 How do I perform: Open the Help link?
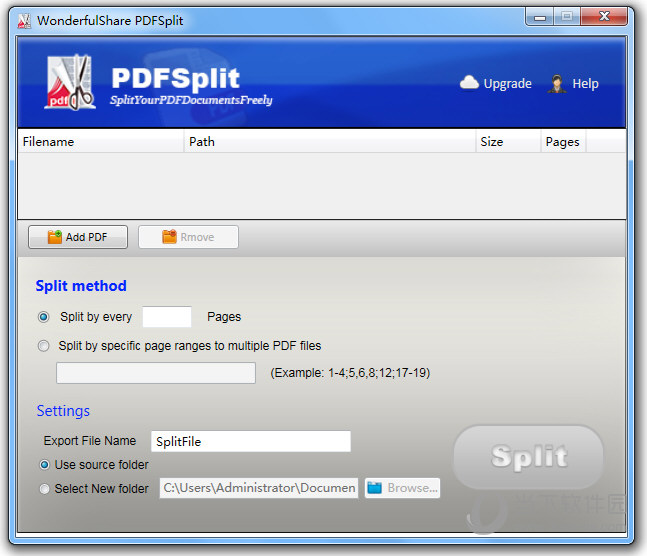pos(585,84)
